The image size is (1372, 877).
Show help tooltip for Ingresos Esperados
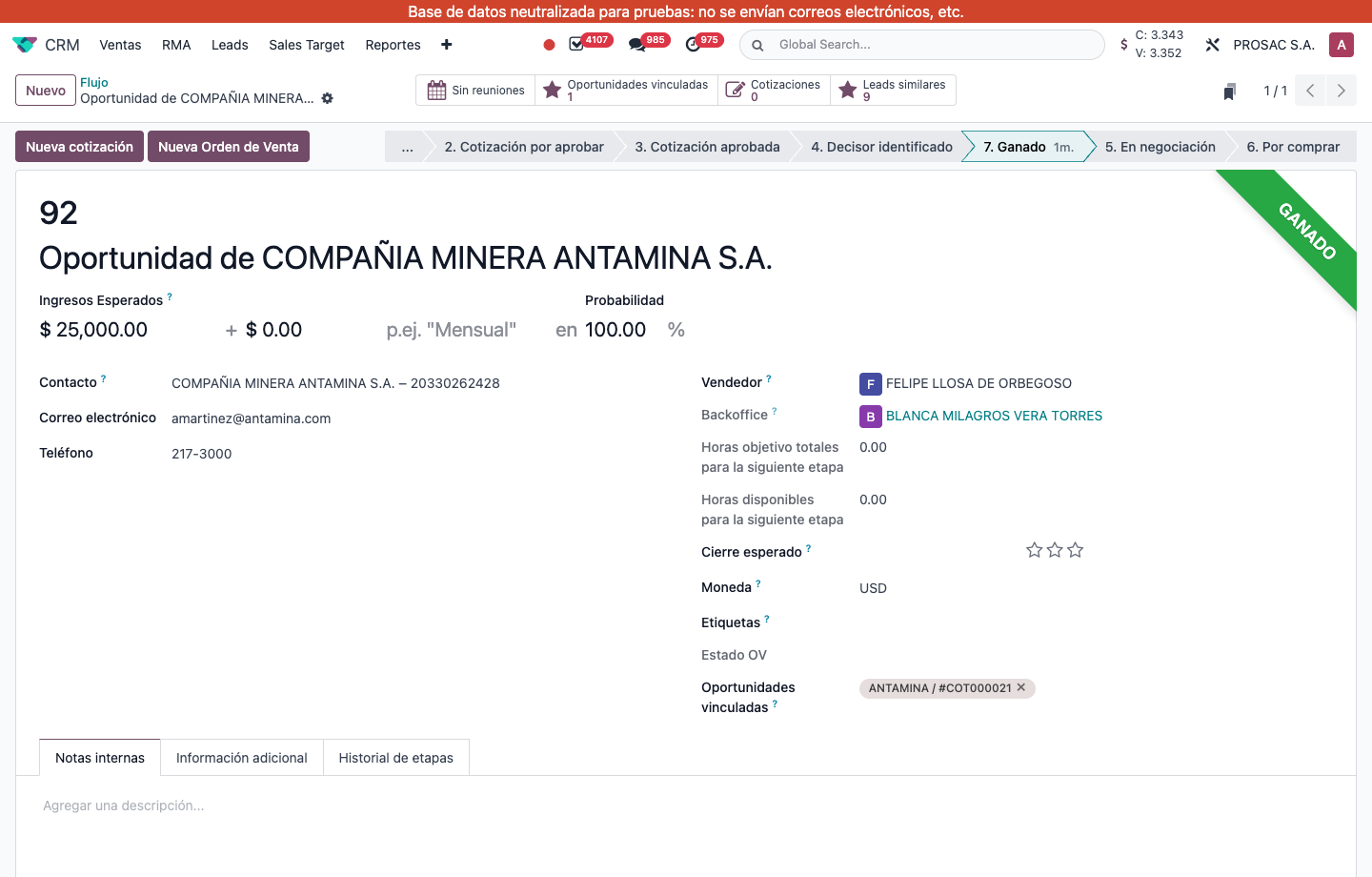170,296
